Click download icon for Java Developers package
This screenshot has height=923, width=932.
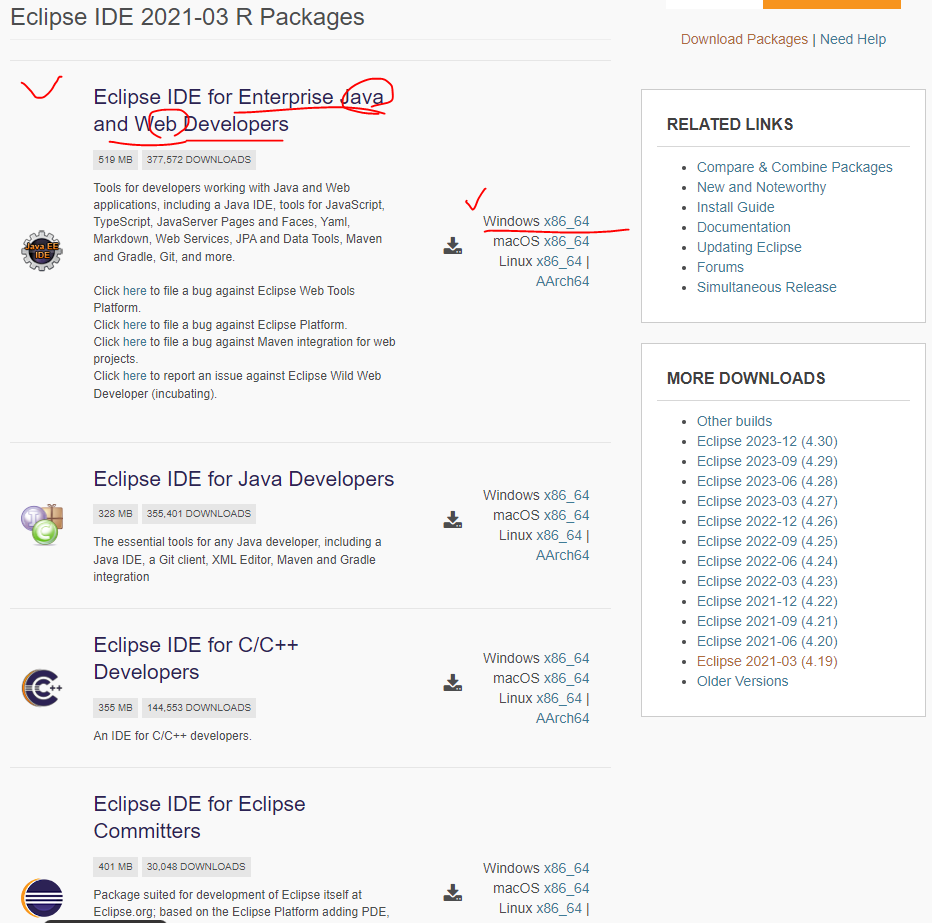point(453,519)
